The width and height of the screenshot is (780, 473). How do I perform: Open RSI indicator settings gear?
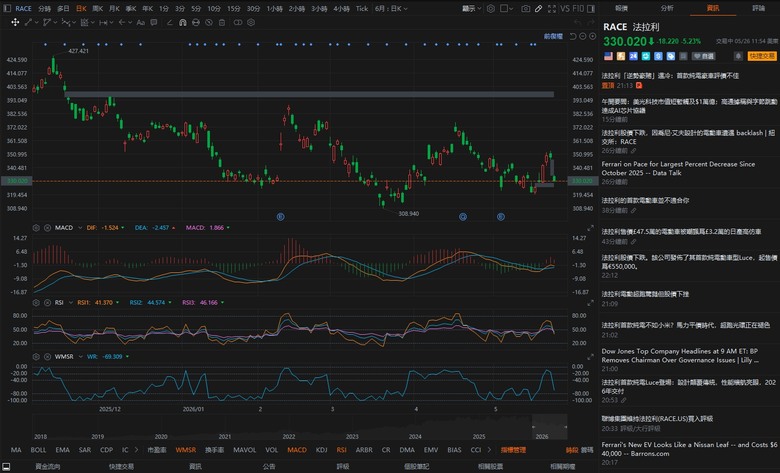pyautogui.click(x=36, y=302)
